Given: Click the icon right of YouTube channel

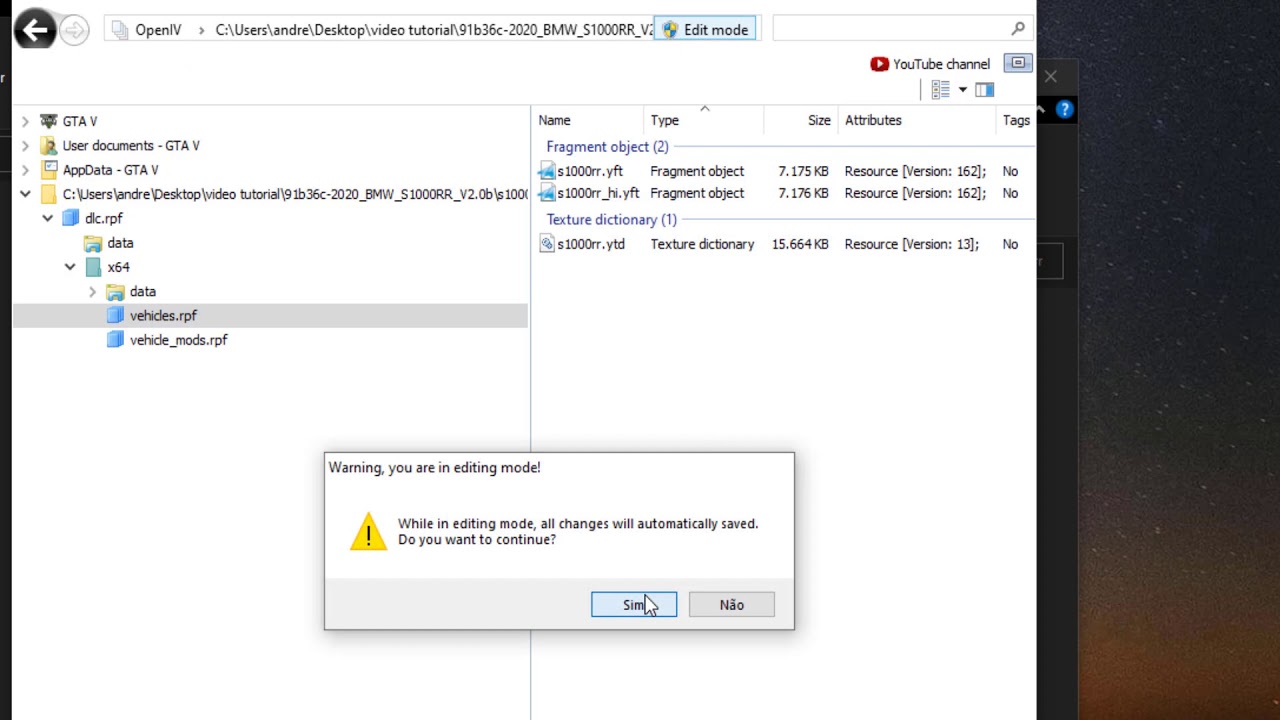Looking at the screenshot, I should [1018, 63].
